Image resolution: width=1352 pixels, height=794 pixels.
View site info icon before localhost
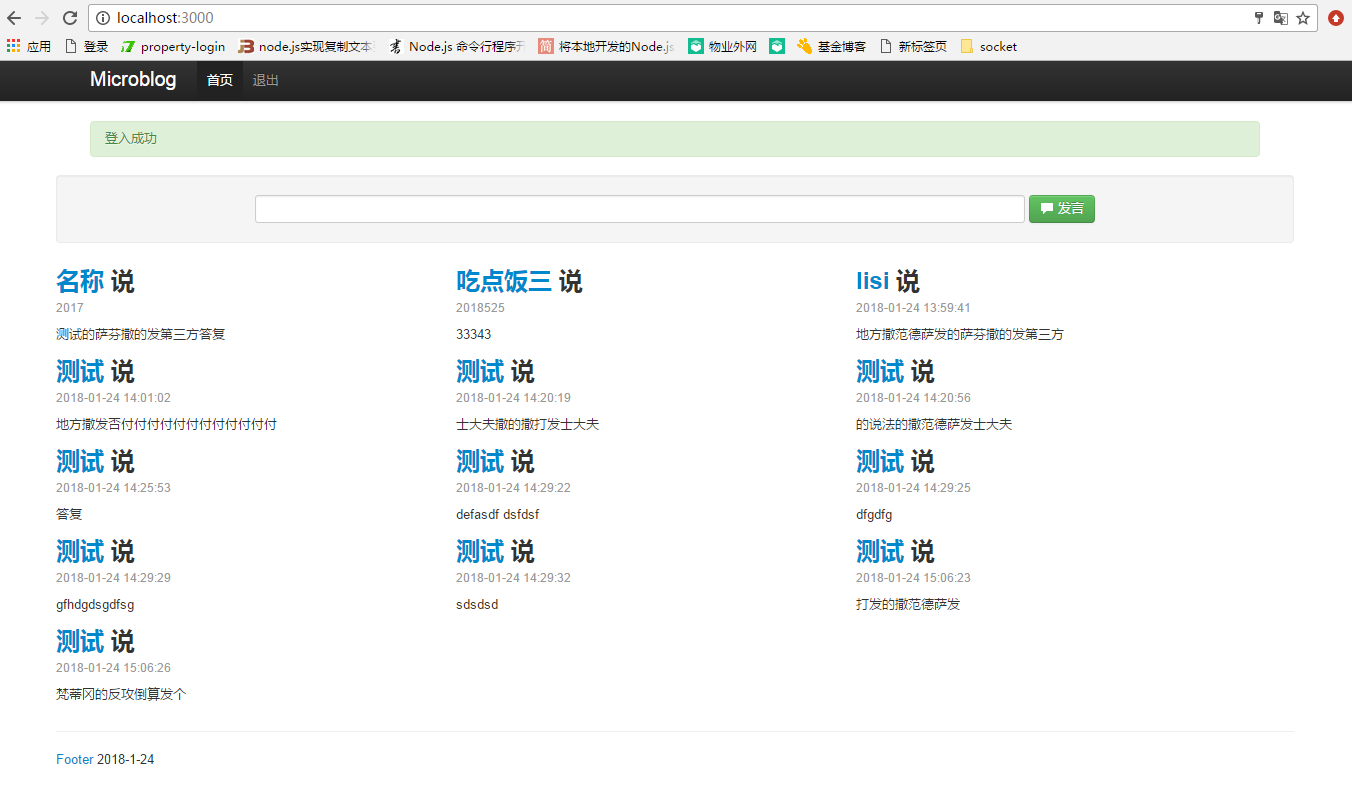tap(103, 18)
